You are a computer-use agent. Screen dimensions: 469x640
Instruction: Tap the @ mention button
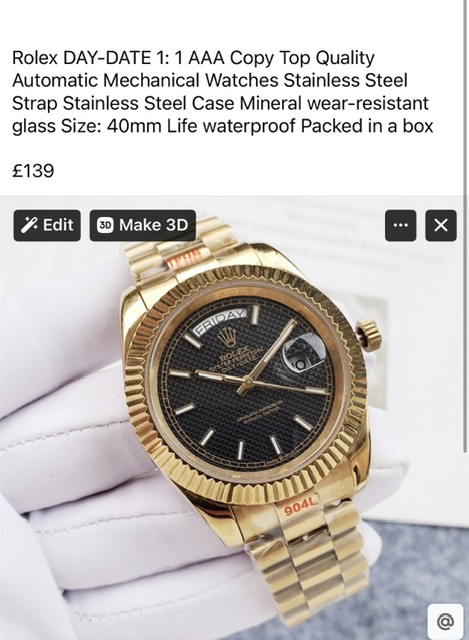(x=445, y=622)
